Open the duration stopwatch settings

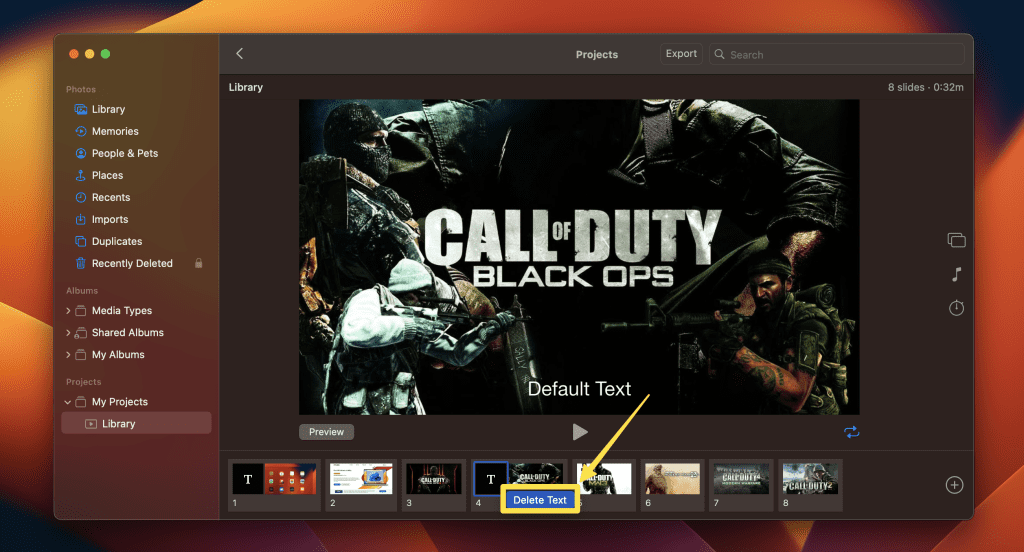click(x=956, y=308)
